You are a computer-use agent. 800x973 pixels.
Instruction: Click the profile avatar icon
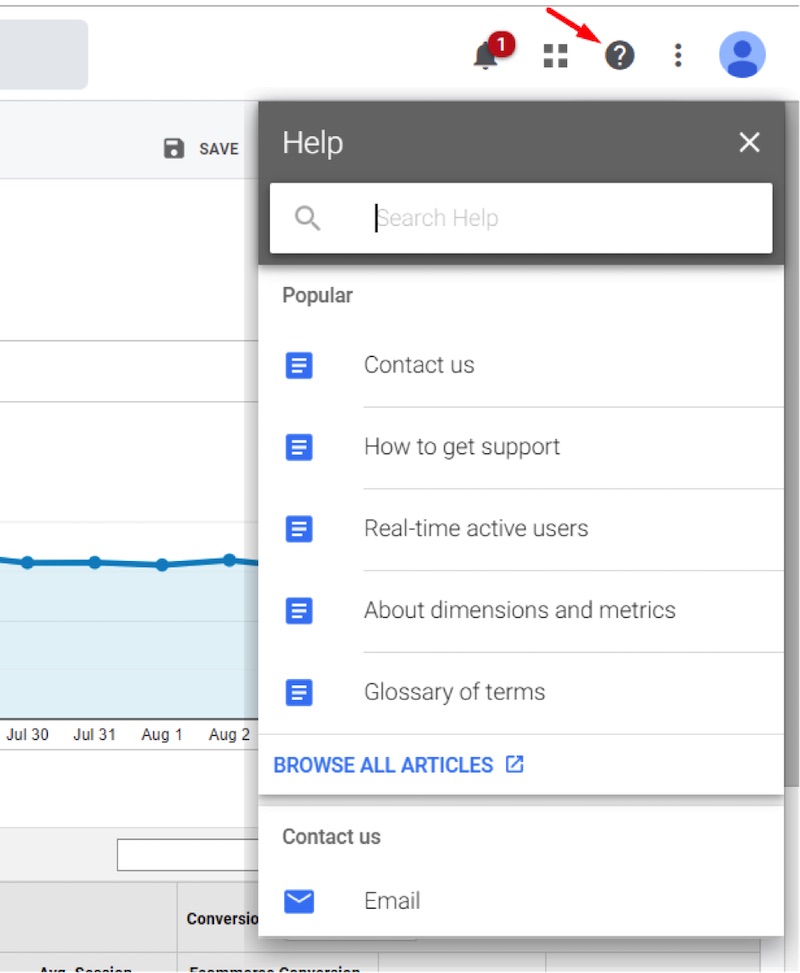(741, 54)
